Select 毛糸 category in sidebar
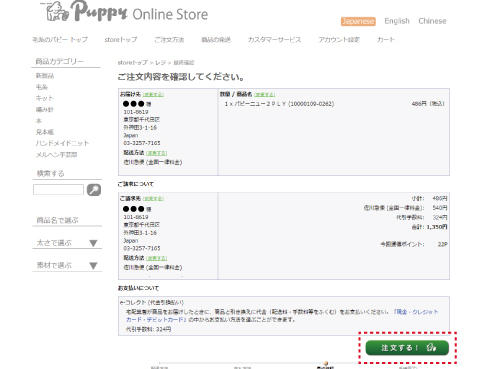Screen dimensions: 497x369 42,87
